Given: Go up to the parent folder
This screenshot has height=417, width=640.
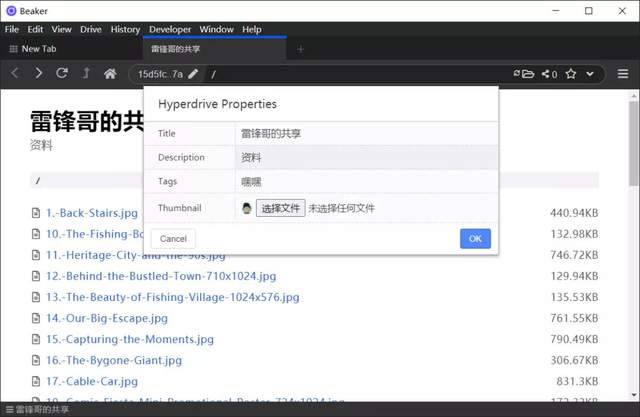Looking at the screenshot, I should [86, 73].
